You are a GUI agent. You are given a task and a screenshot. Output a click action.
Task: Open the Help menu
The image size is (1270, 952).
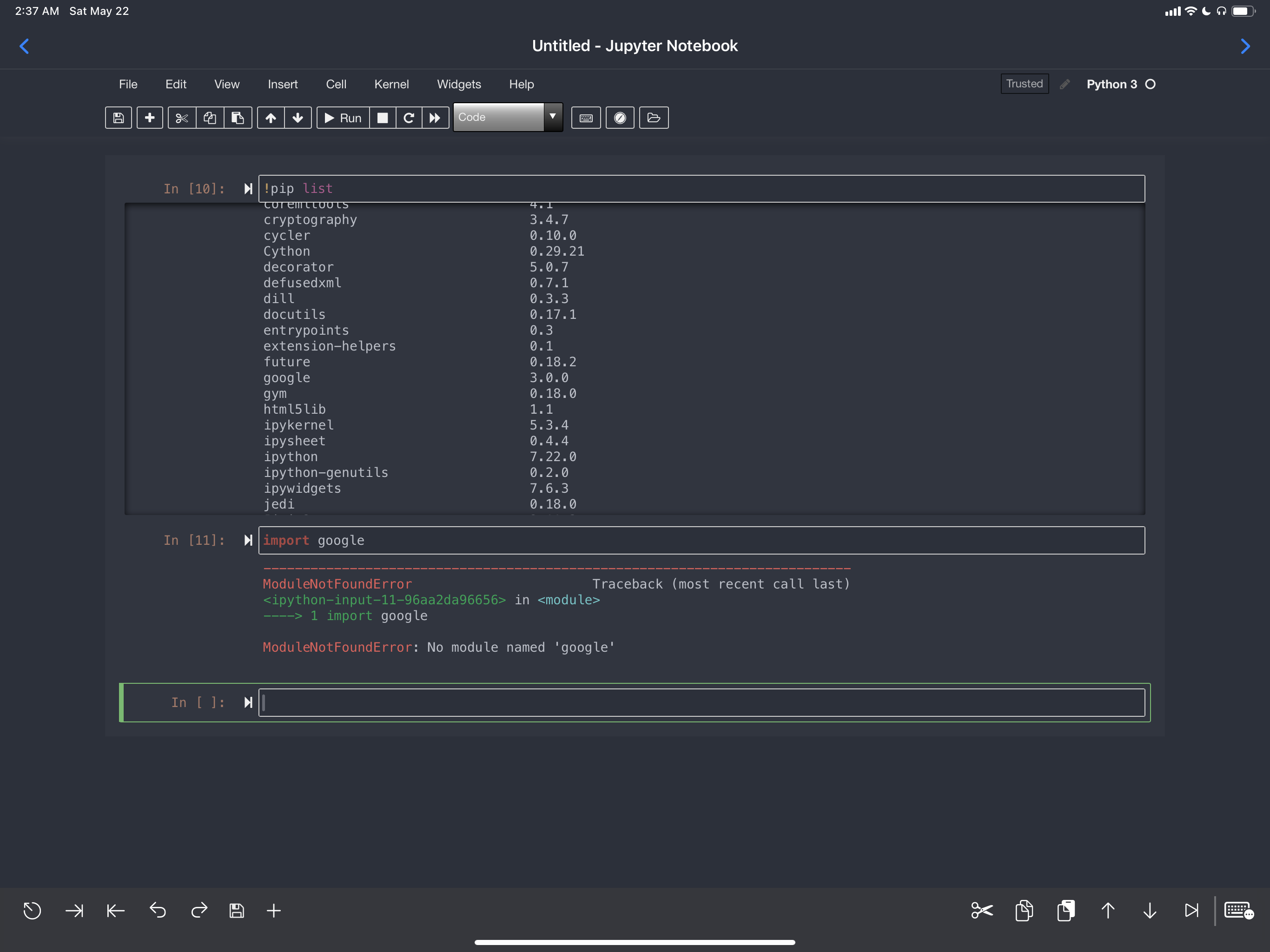(521, 84)
